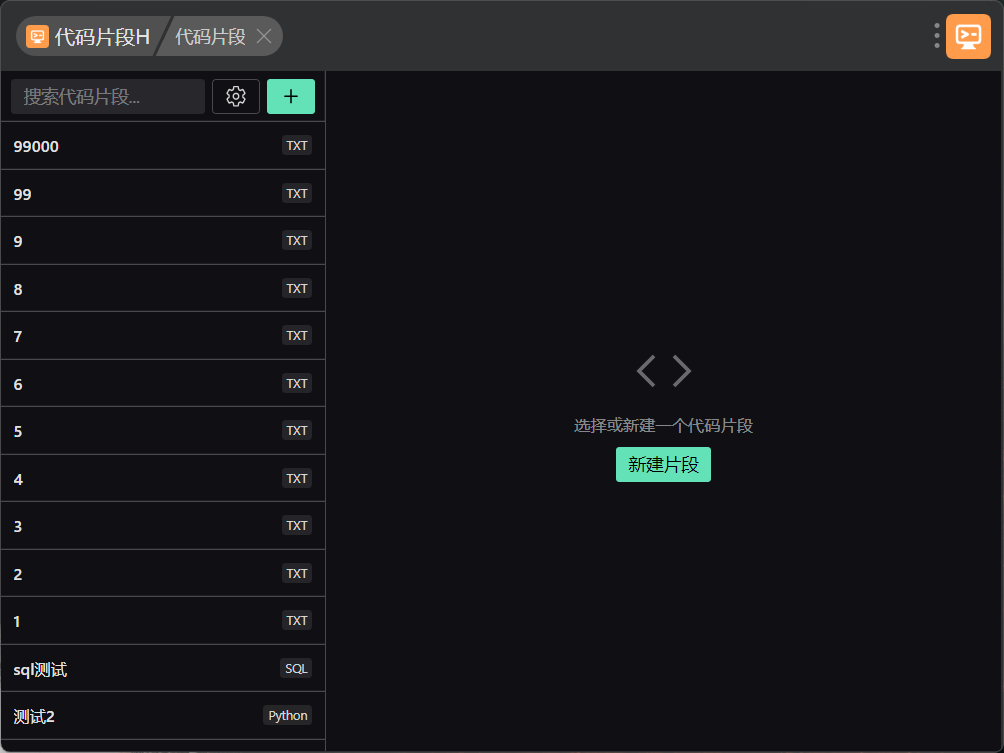Click the TXT tag on row 5

point(296,430)
